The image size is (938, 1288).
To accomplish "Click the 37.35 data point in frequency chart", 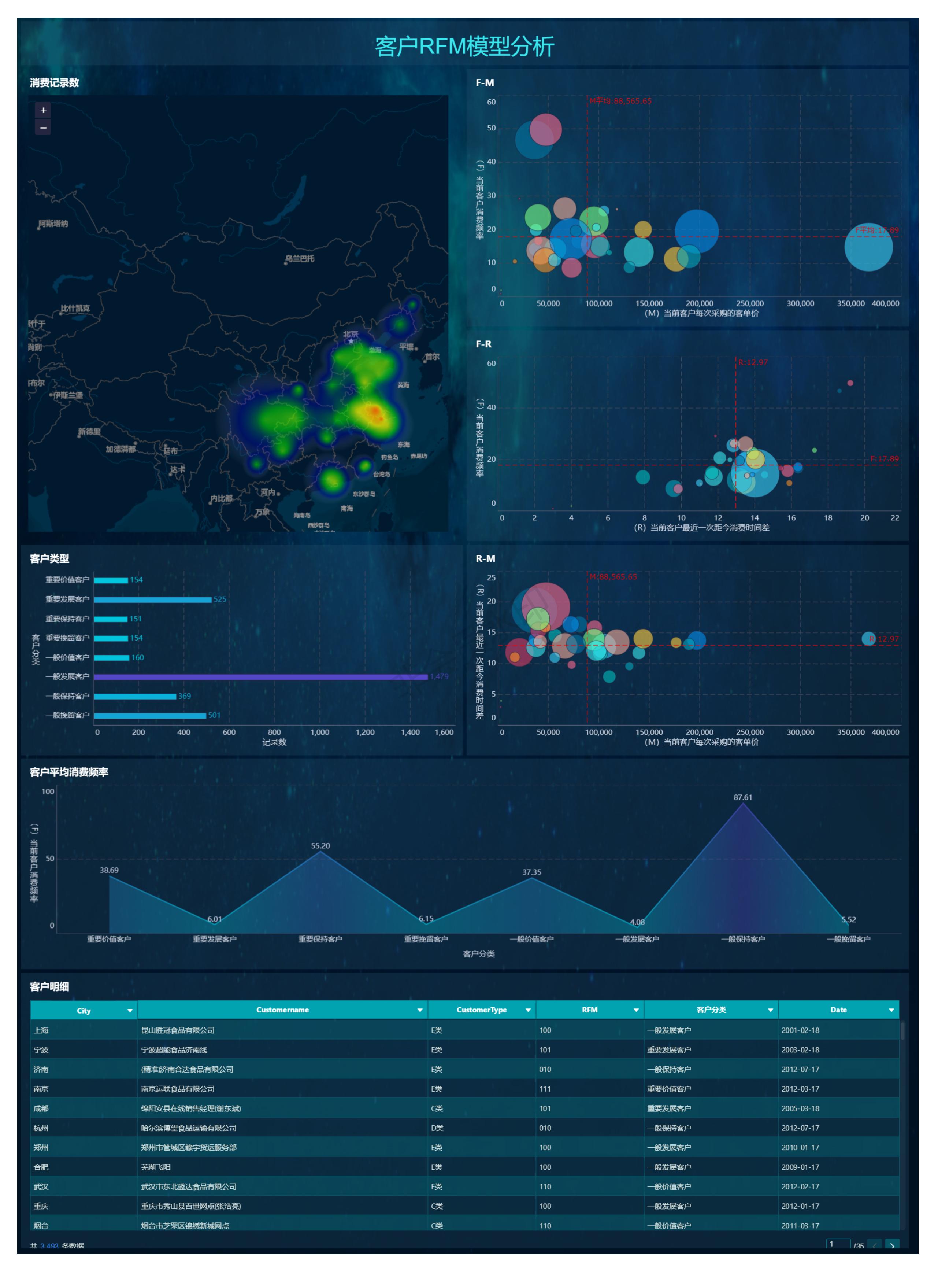I will pos(531,878).
